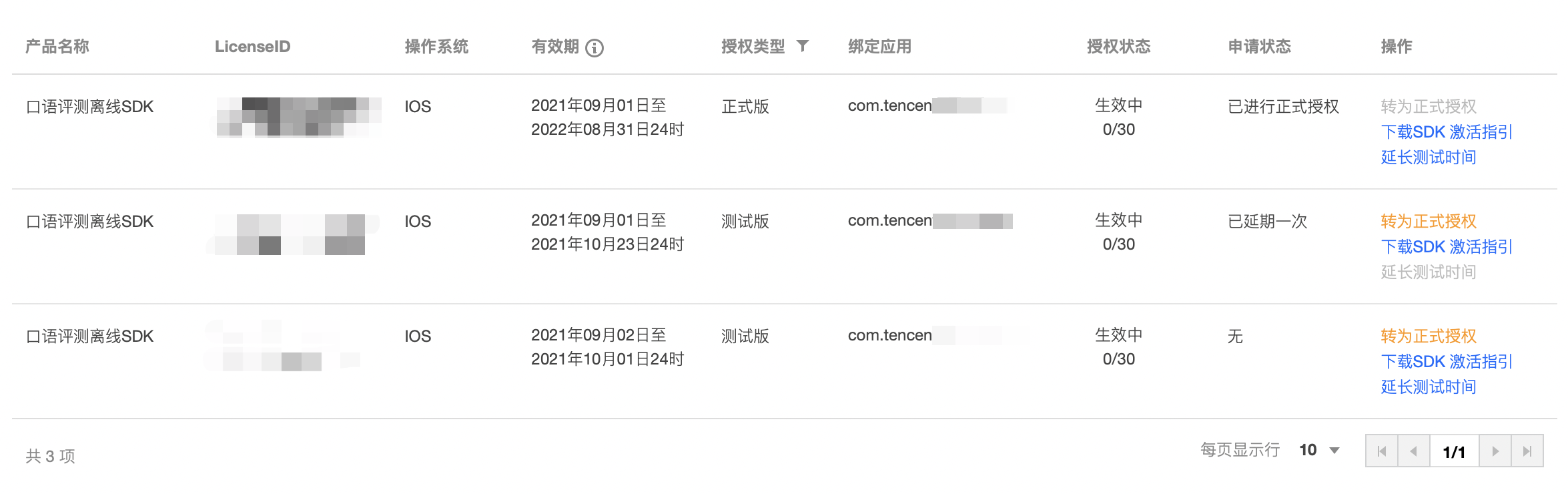Screen dimensions: 1568x494
Task: Go to previous page arrow icon
Action: [1414, 451]
